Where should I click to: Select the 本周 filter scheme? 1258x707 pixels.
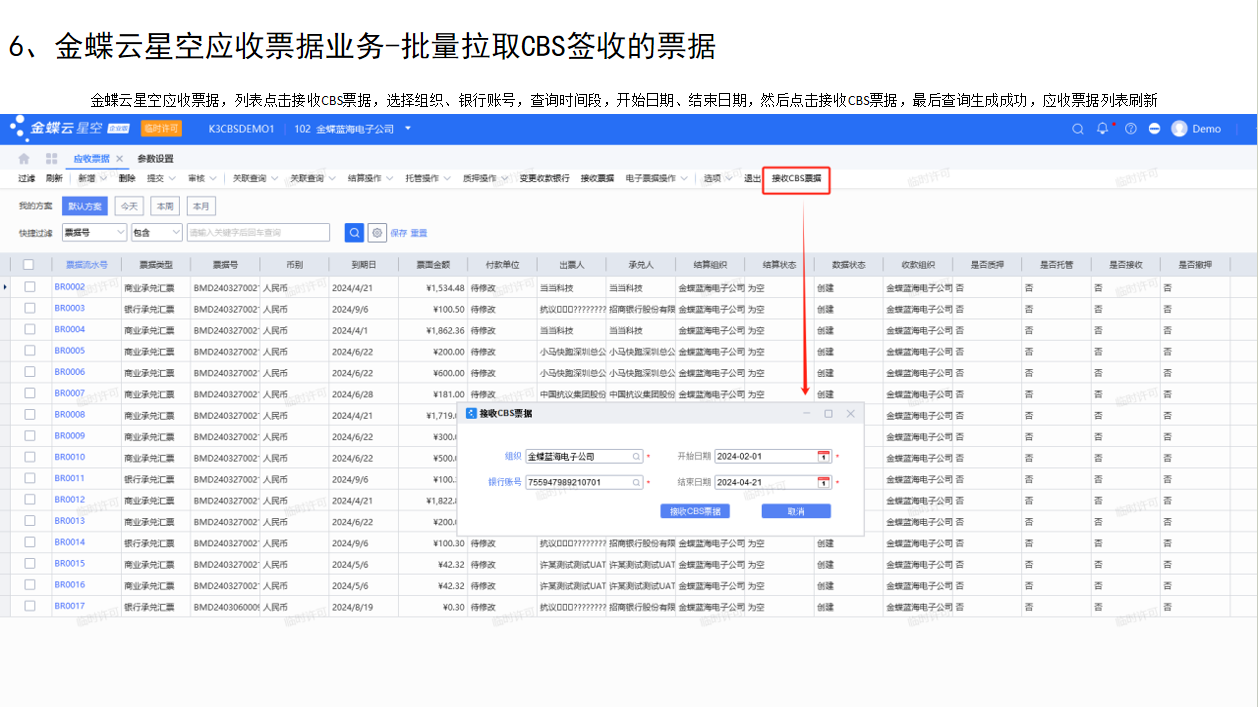[165, 206]
